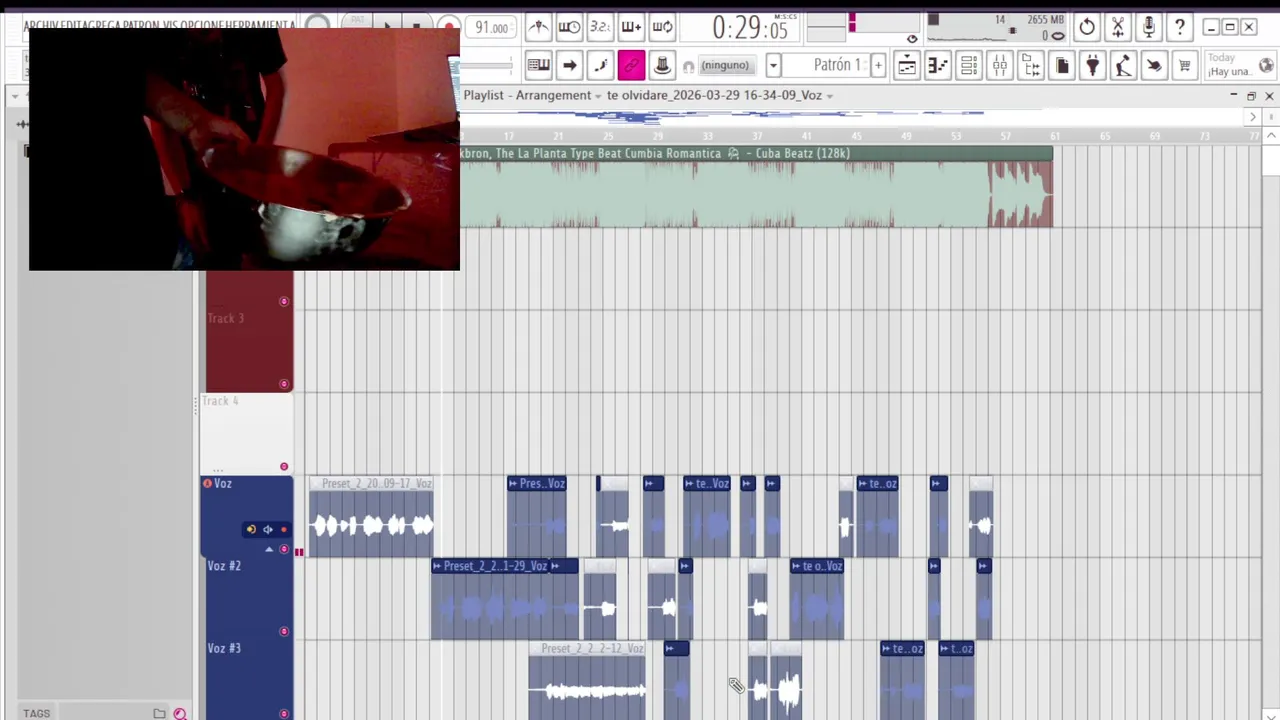Click the toolbar icon left of shopping cart
Screen dimensions: 1280x720
1154,66
